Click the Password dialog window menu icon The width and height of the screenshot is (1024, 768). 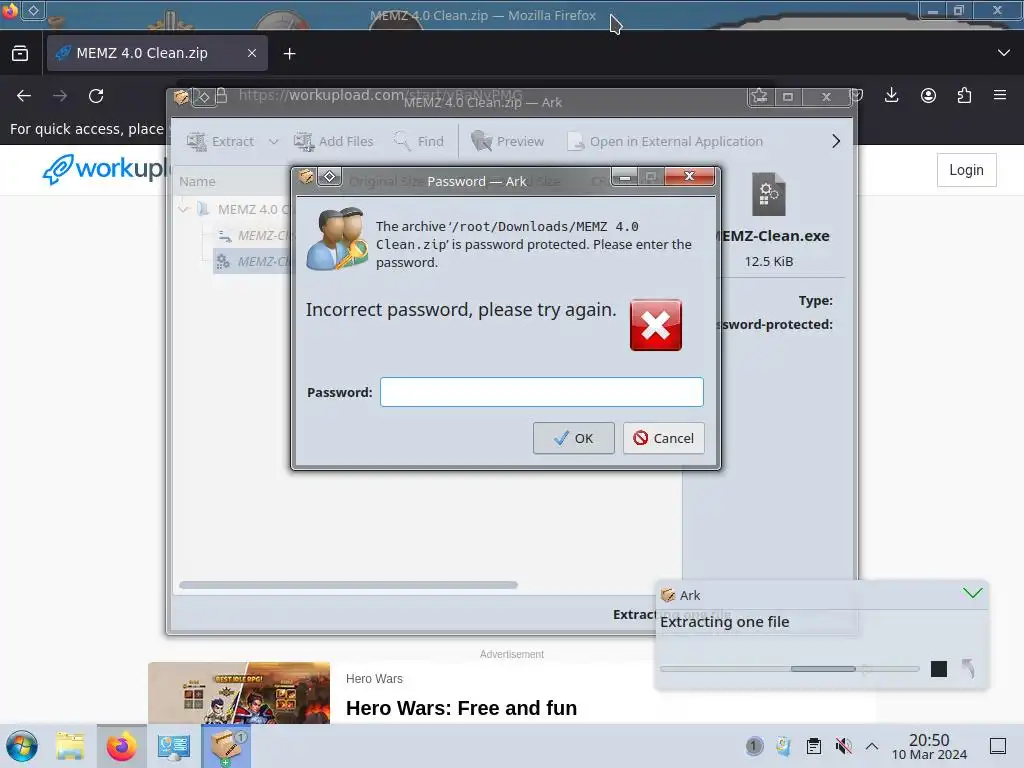tap(306, 176)
